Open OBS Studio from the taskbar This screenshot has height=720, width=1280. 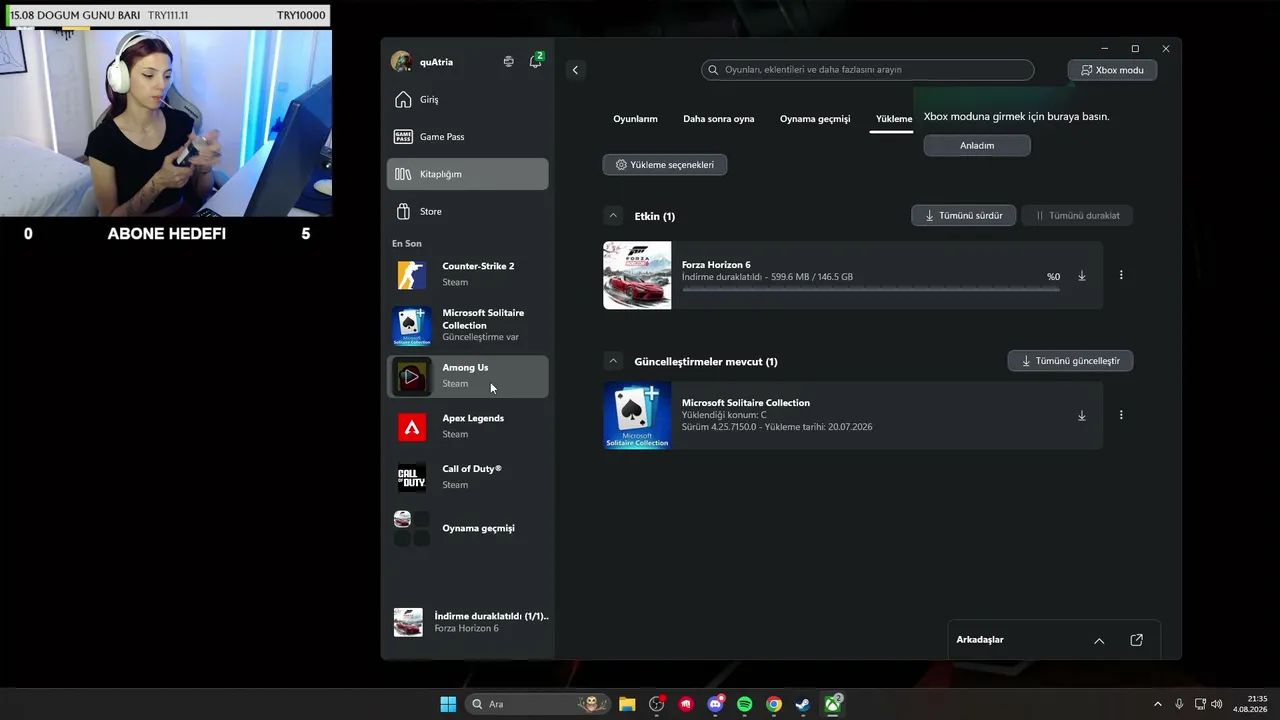point(657,704)
